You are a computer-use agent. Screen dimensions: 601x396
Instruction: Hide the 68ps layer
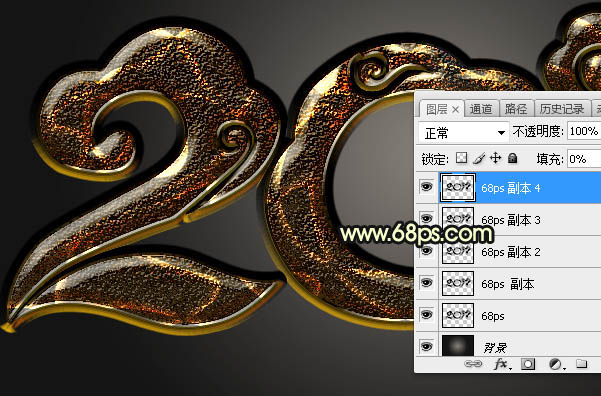(426, 315)
